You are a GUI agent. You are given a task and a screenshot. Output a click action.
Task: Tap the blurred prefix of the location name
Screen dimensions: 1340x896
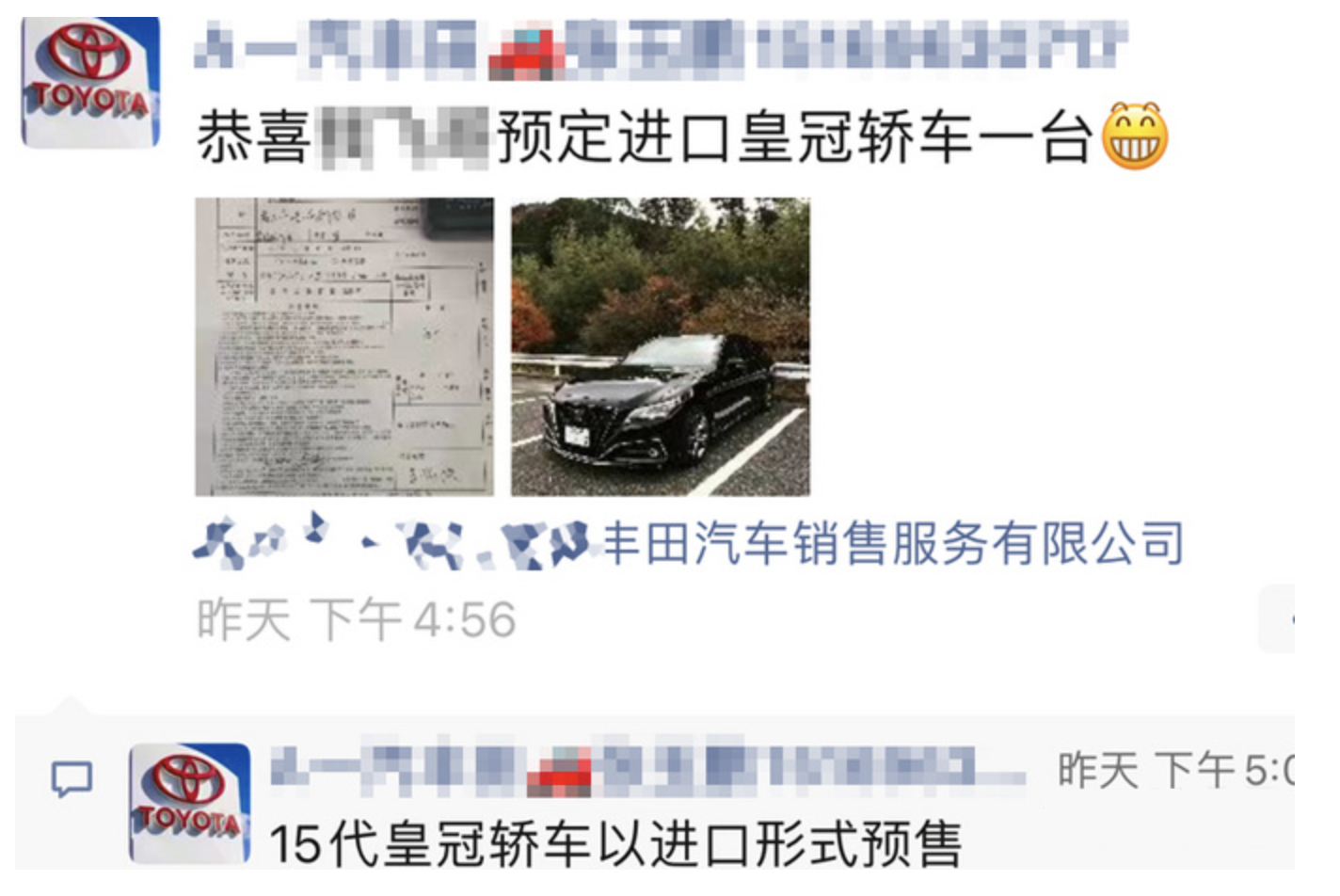393,542
